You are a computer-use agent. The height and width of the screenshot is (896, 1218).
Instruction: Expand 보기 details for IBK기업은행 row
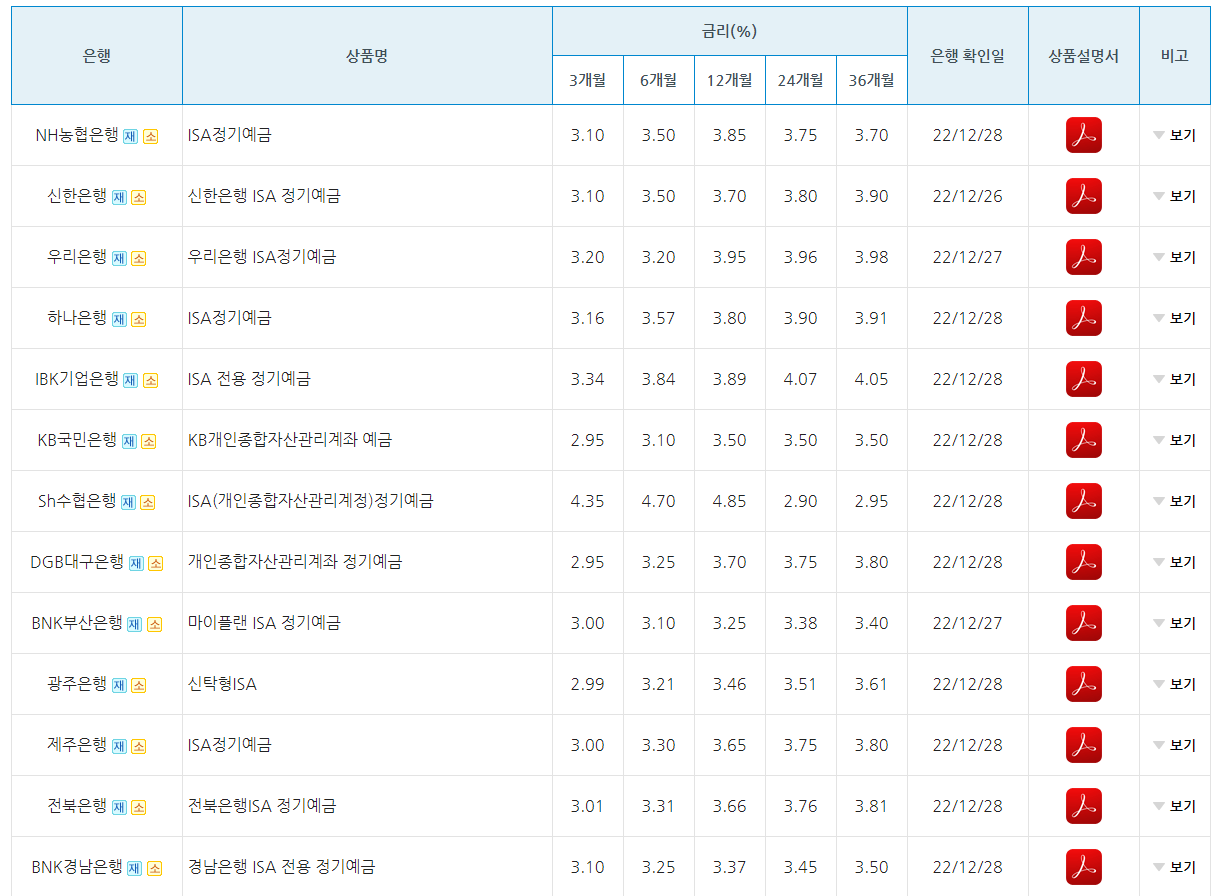[x=1174, y=379]
